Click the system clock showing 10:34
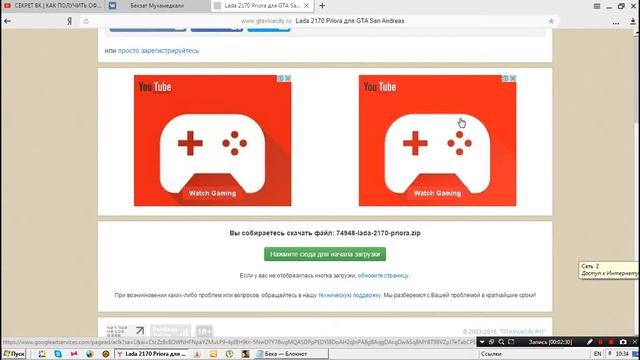 tap(622, 354)
